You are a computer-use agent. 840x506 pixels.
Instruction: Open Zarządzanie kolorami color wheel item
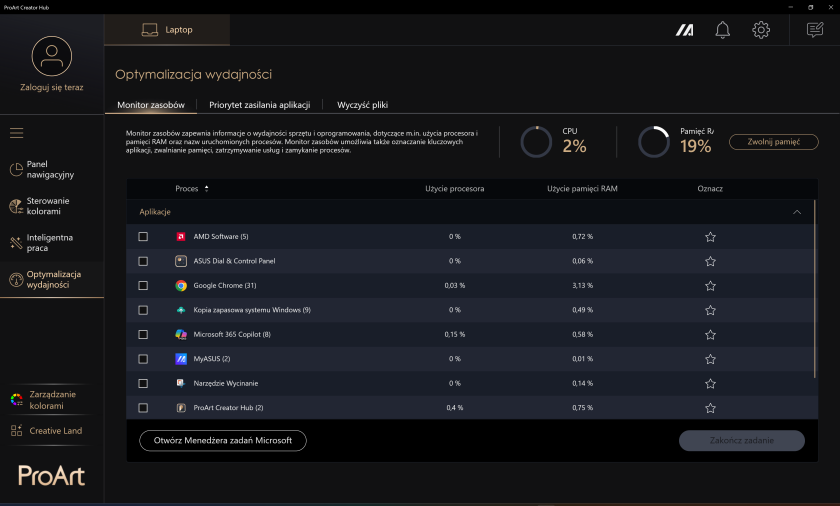coord(44,400)
